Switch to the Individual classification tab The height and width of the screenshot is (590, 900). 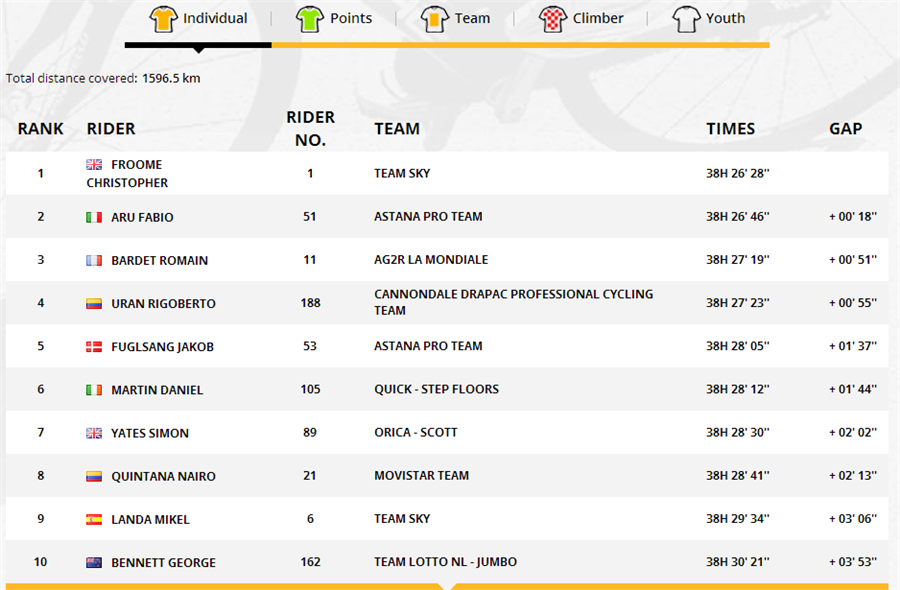coord(198,18)
